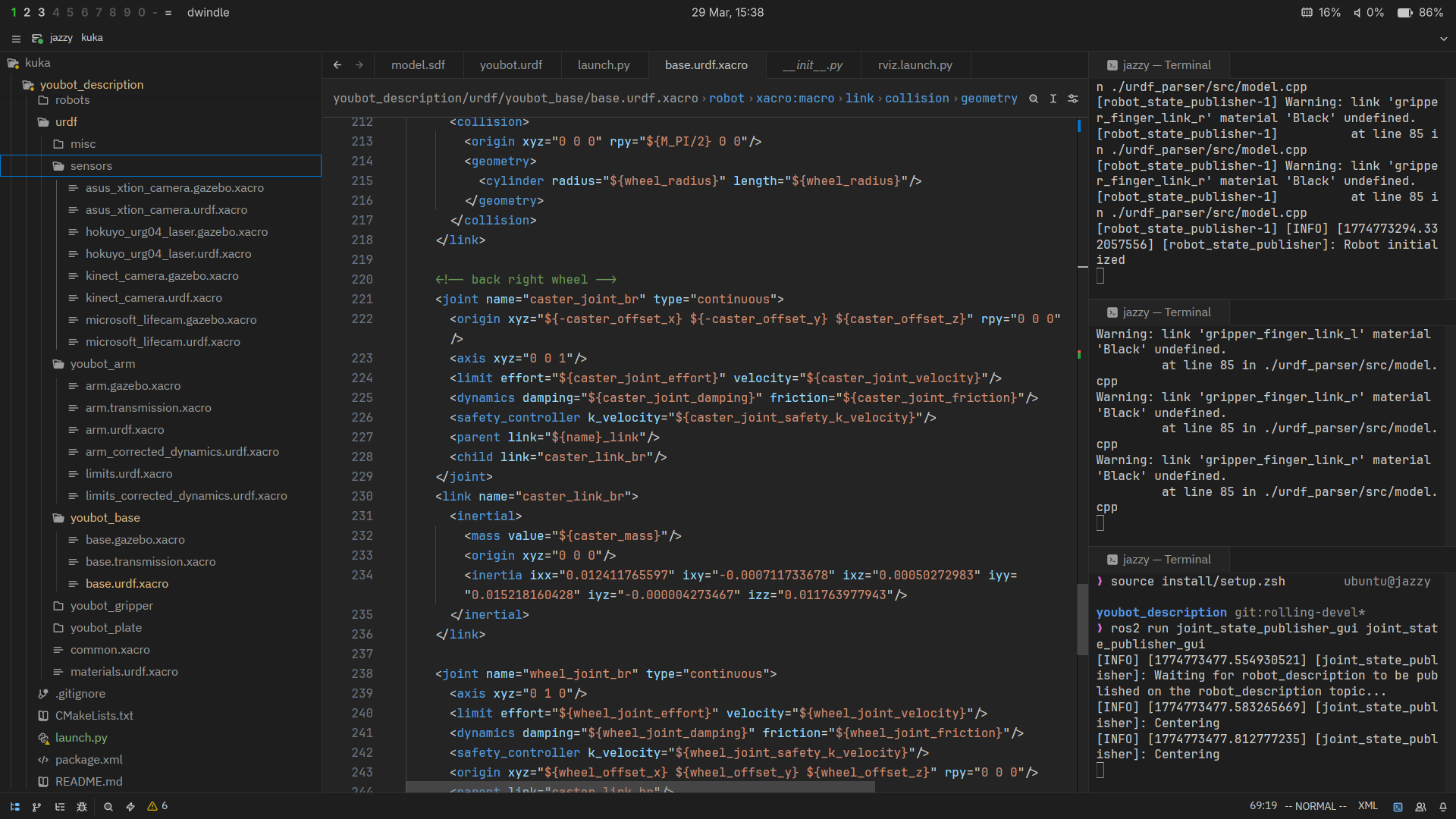Click the XML language selector in status bar
Image resolution: width=1456 pixels, height=819 pixels.
pyautogui.click(x=1367, y=806)
